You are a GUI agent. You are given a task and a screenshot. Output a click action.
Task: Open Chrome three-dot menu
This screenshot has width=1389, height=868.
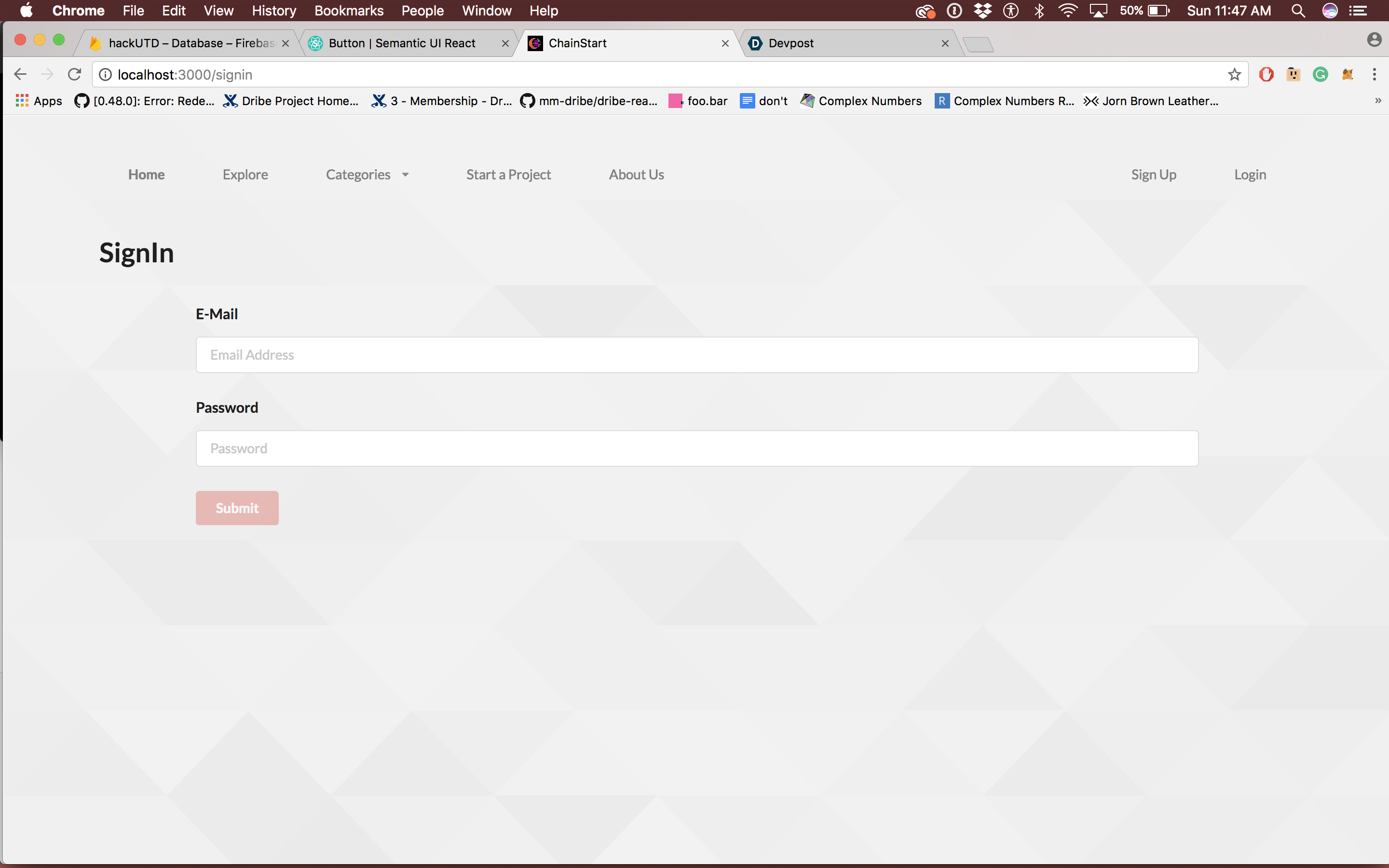(1374, 75)
